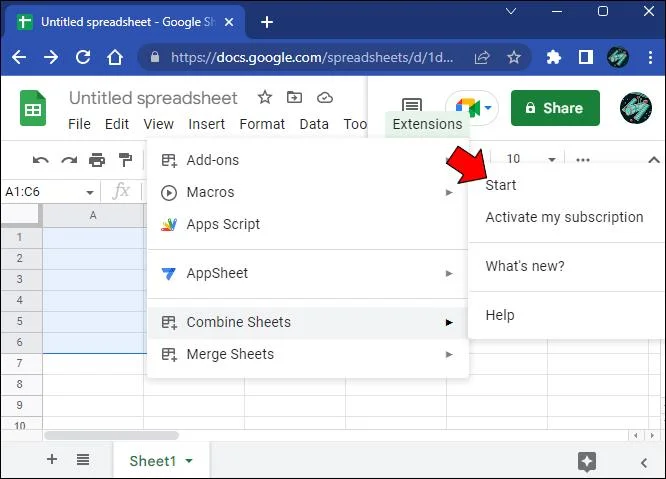Viewport: 666px width, 479px height.
Task: Show the side panel with the left chevron
Action: [x=644, y=463]
